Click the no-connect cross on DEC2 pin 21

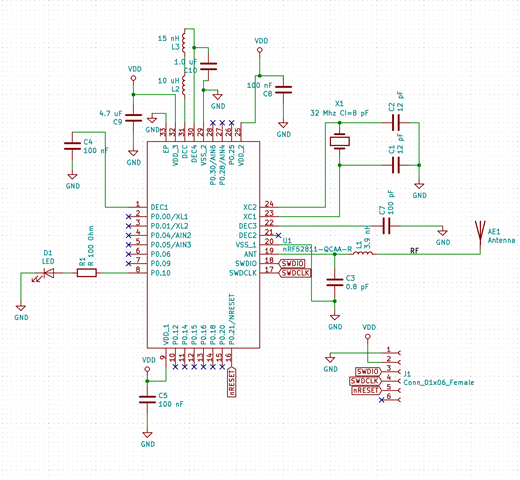(x=279, y=235)
